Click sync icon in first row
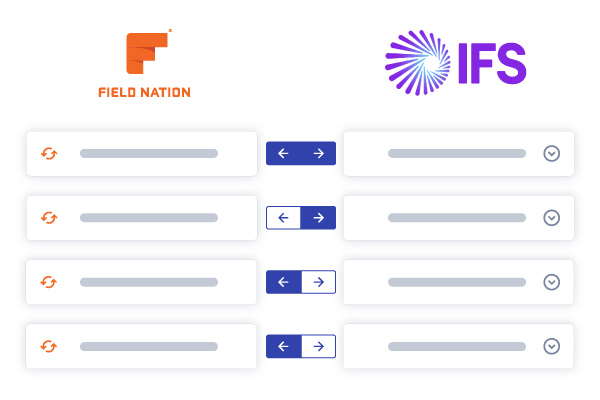The height and width of the screenshot is (400, 600). point(49,154)
